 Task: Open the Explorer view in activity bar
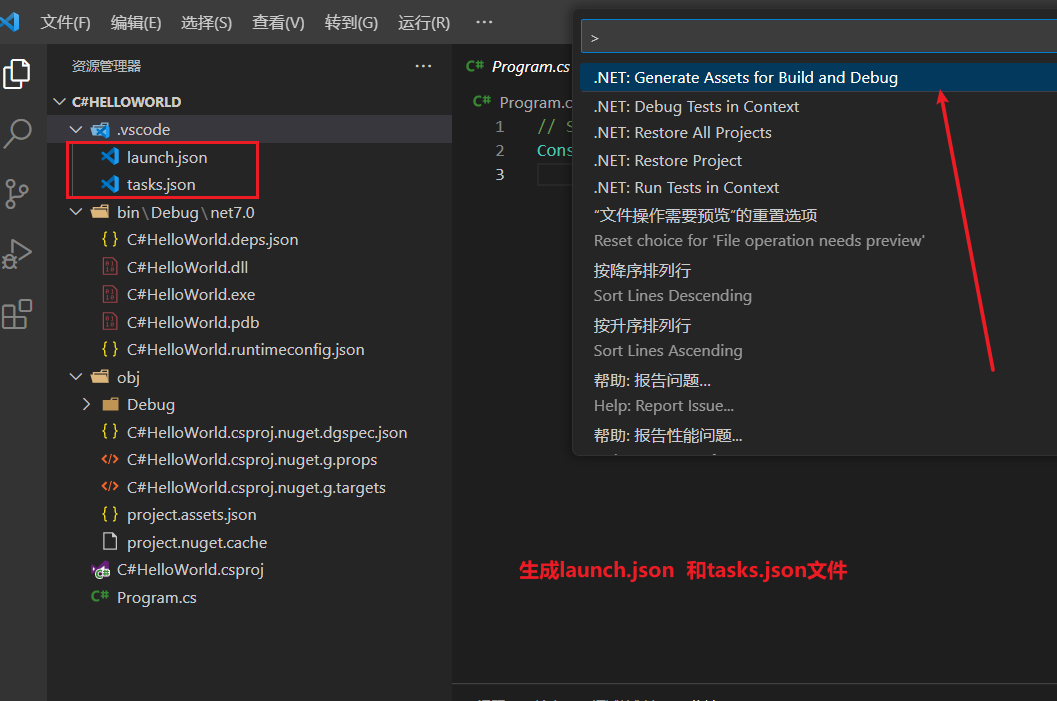click(17, 73)
